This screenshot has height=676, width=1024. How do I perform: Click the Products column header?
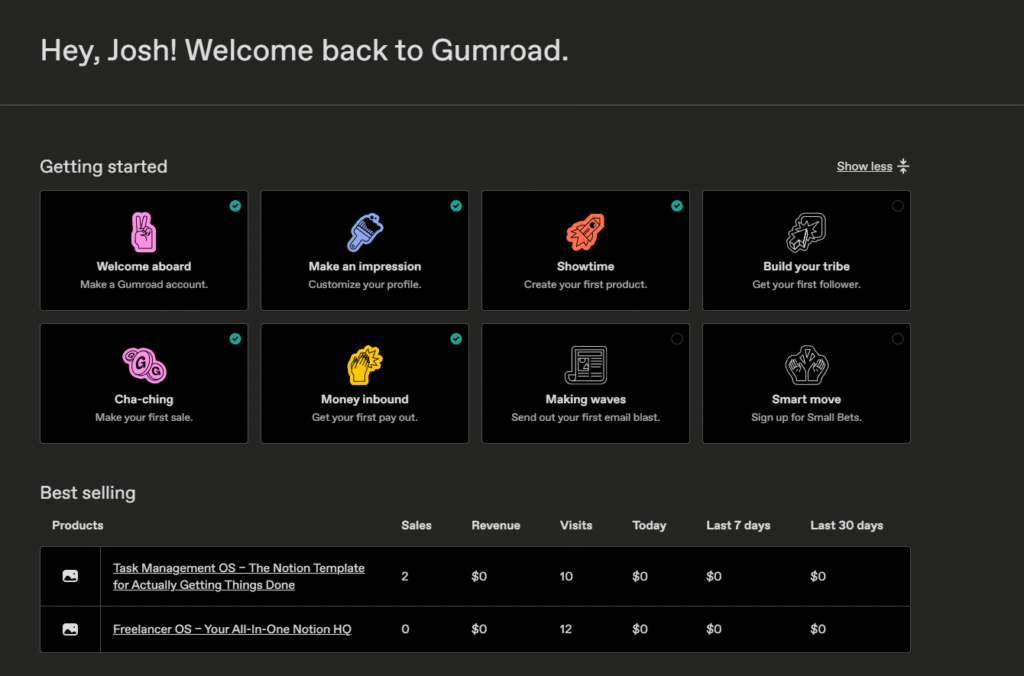click(78, 525)
